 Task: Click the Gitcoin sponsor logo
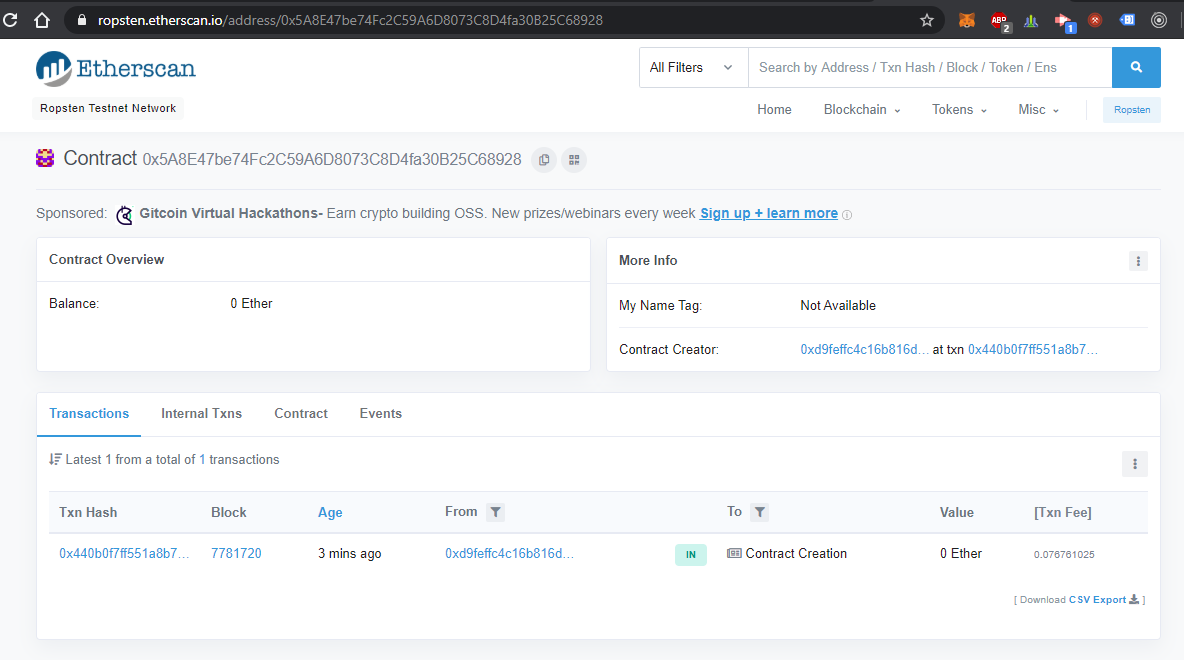pyautogui.click(x=125, y=215)
